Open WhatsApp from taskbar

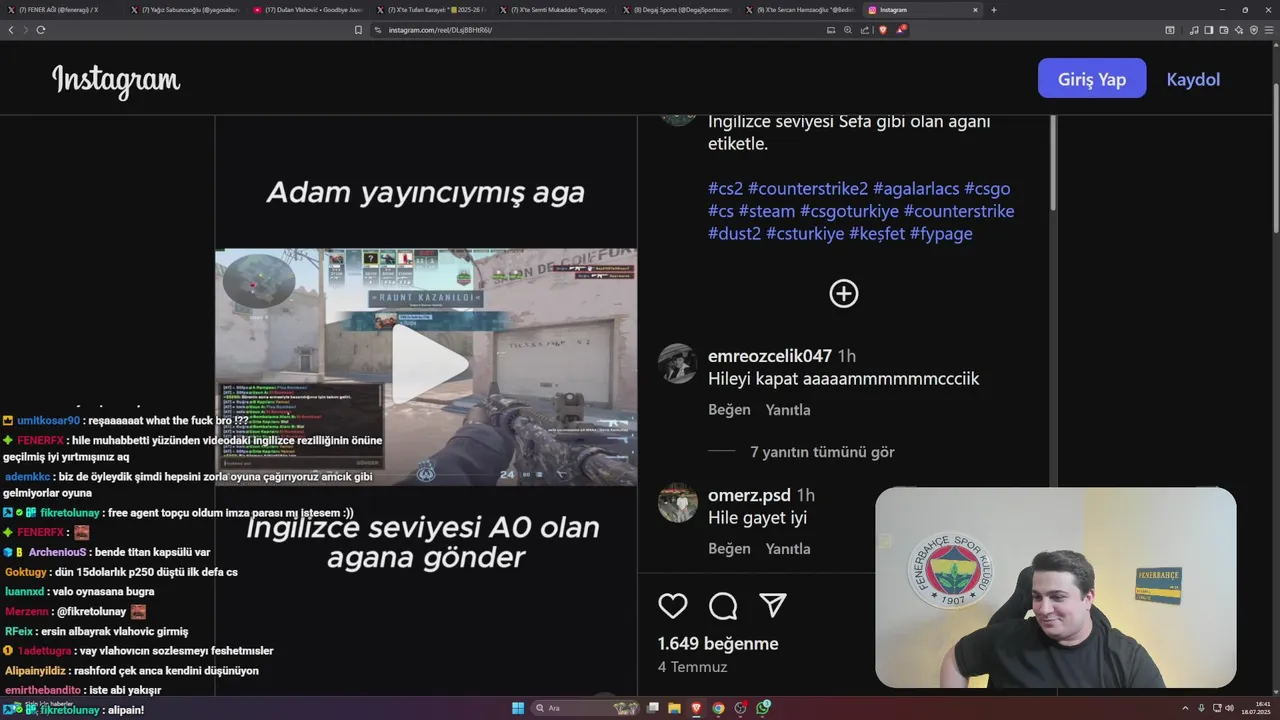[x=763, y=708]
